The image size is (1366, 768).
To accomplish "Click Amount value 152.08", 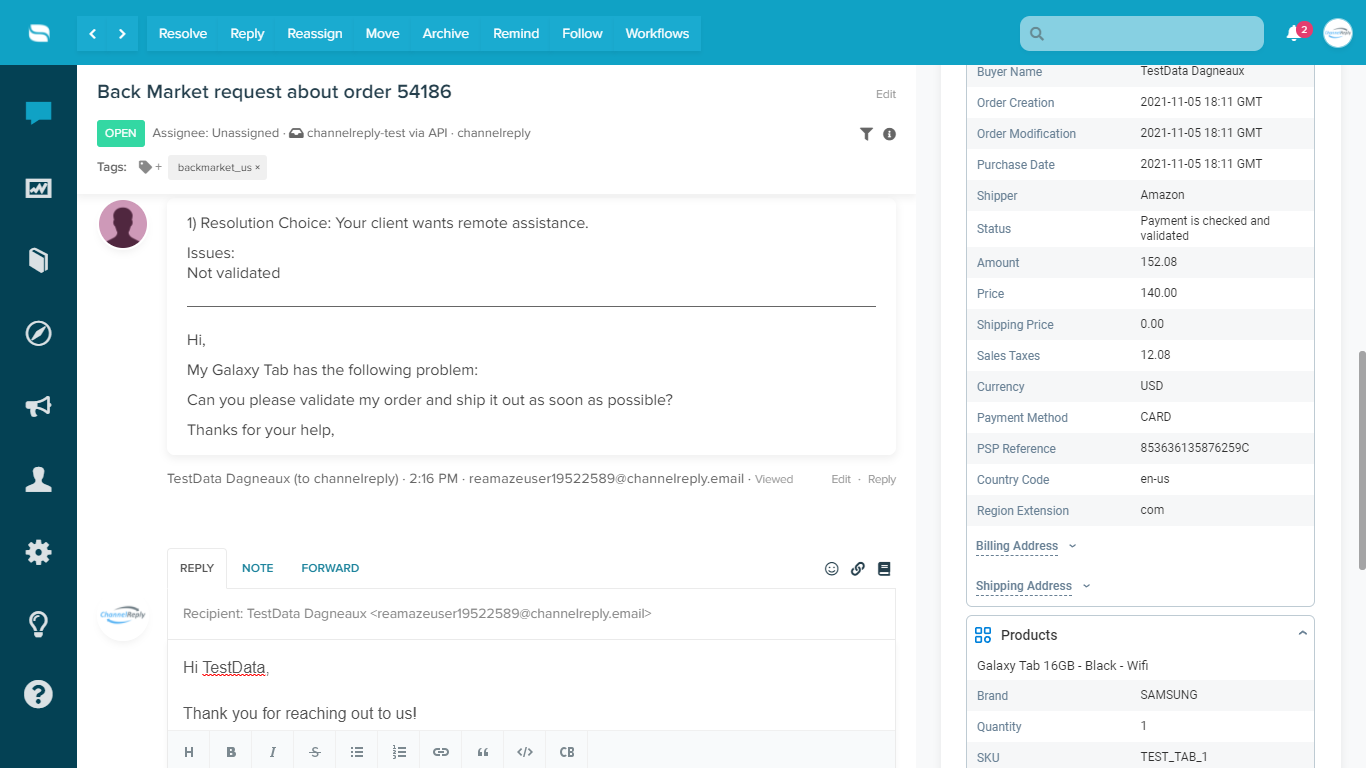I will point(1159,262).
